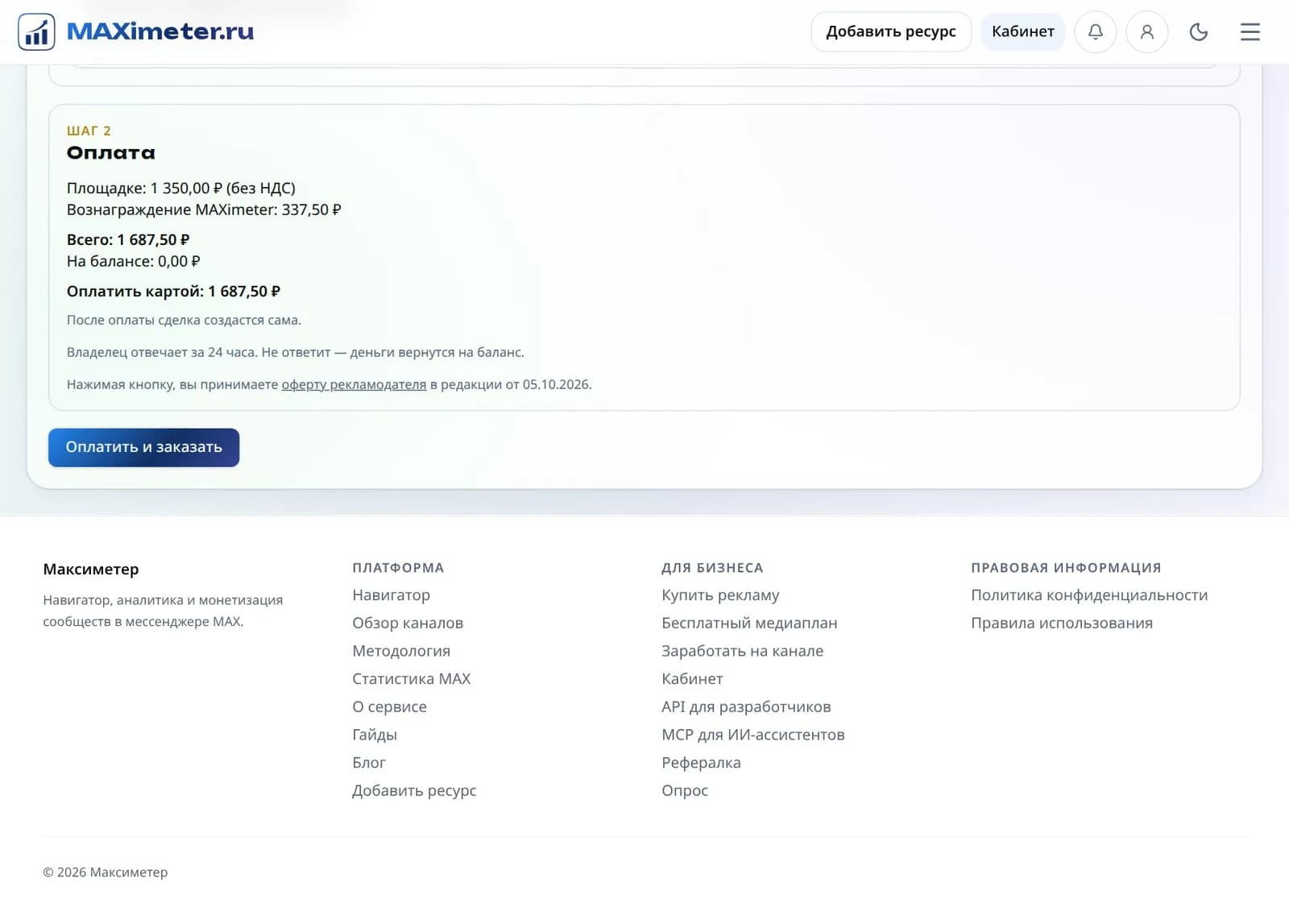Open Заработать на канале link
1289x924 pixels.
coord(742,651)
